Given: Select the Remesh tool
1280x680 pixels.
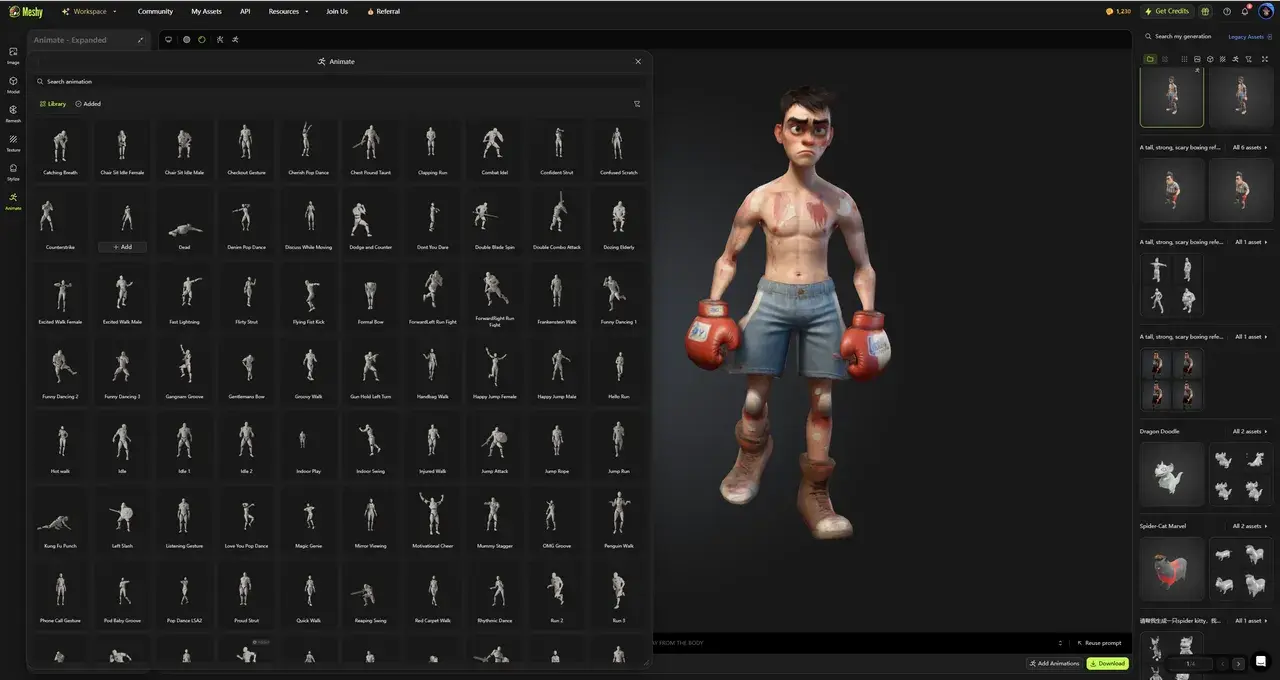Looking at the screenshot, I should point(13,109).
